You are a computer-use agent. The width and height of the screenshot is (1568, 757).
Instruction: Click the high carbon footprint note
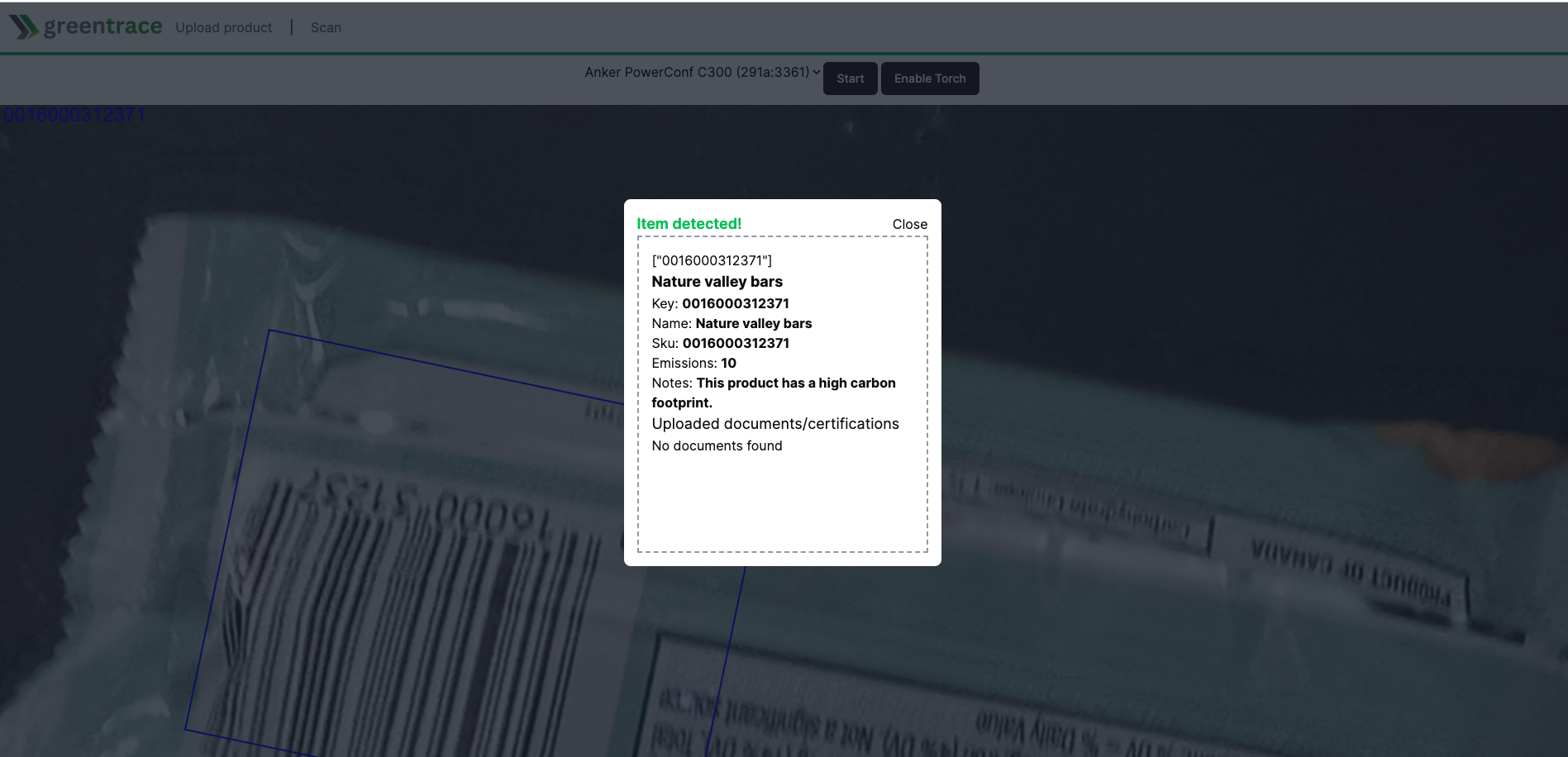774,393
